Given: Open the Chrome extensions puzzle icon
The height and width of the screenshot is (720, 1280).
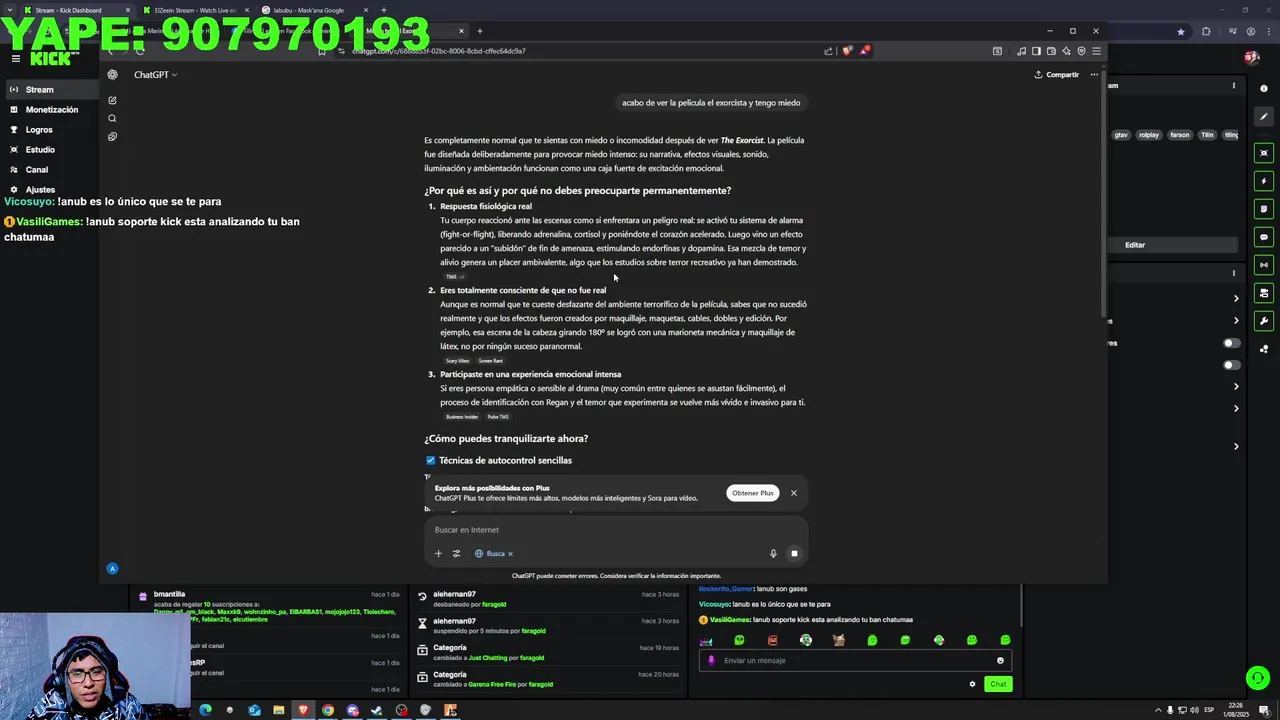Looking at the screenshot, I should pos(1206,31).
